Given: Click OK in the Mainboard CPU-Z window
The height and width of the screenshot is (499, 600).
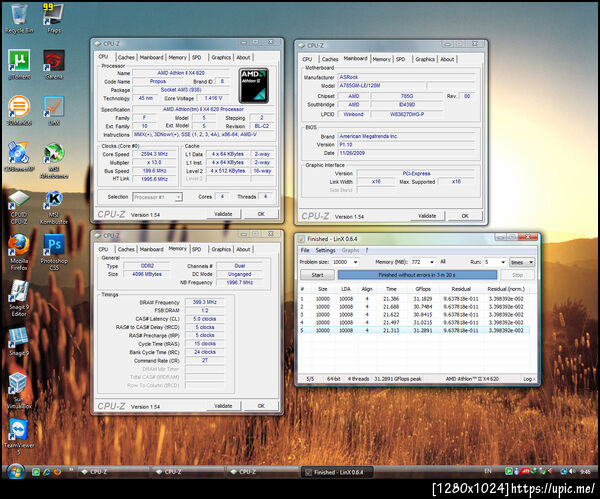Looking at the screenshot, I should (465, 216).
